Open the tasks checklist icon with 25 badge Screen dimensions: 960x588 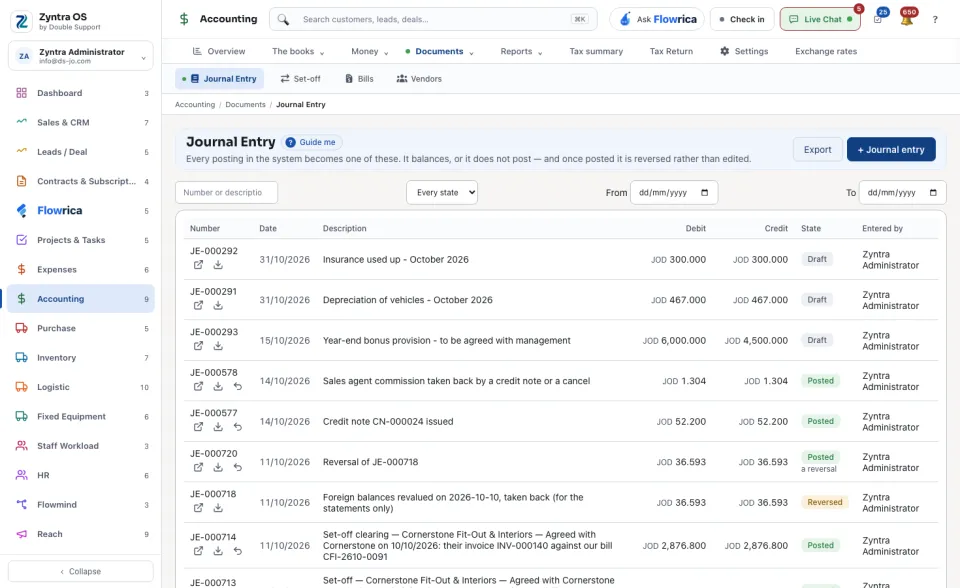point(878,19)
